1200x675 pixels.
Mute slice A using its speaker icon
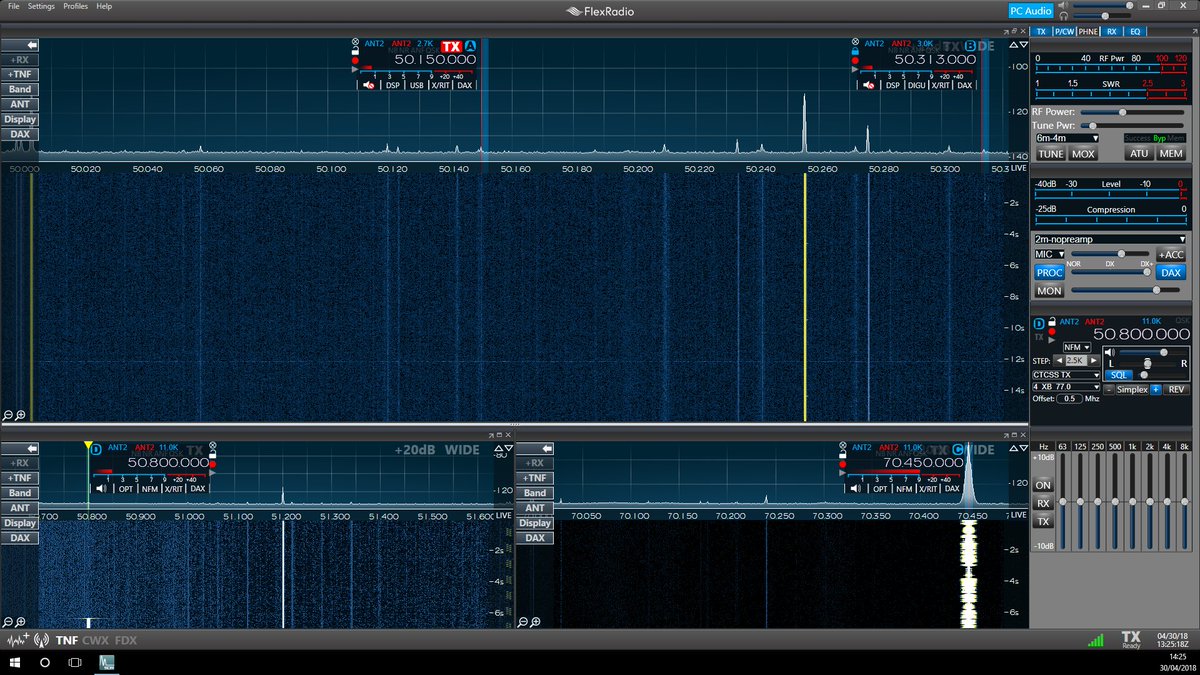pos(368,85)
